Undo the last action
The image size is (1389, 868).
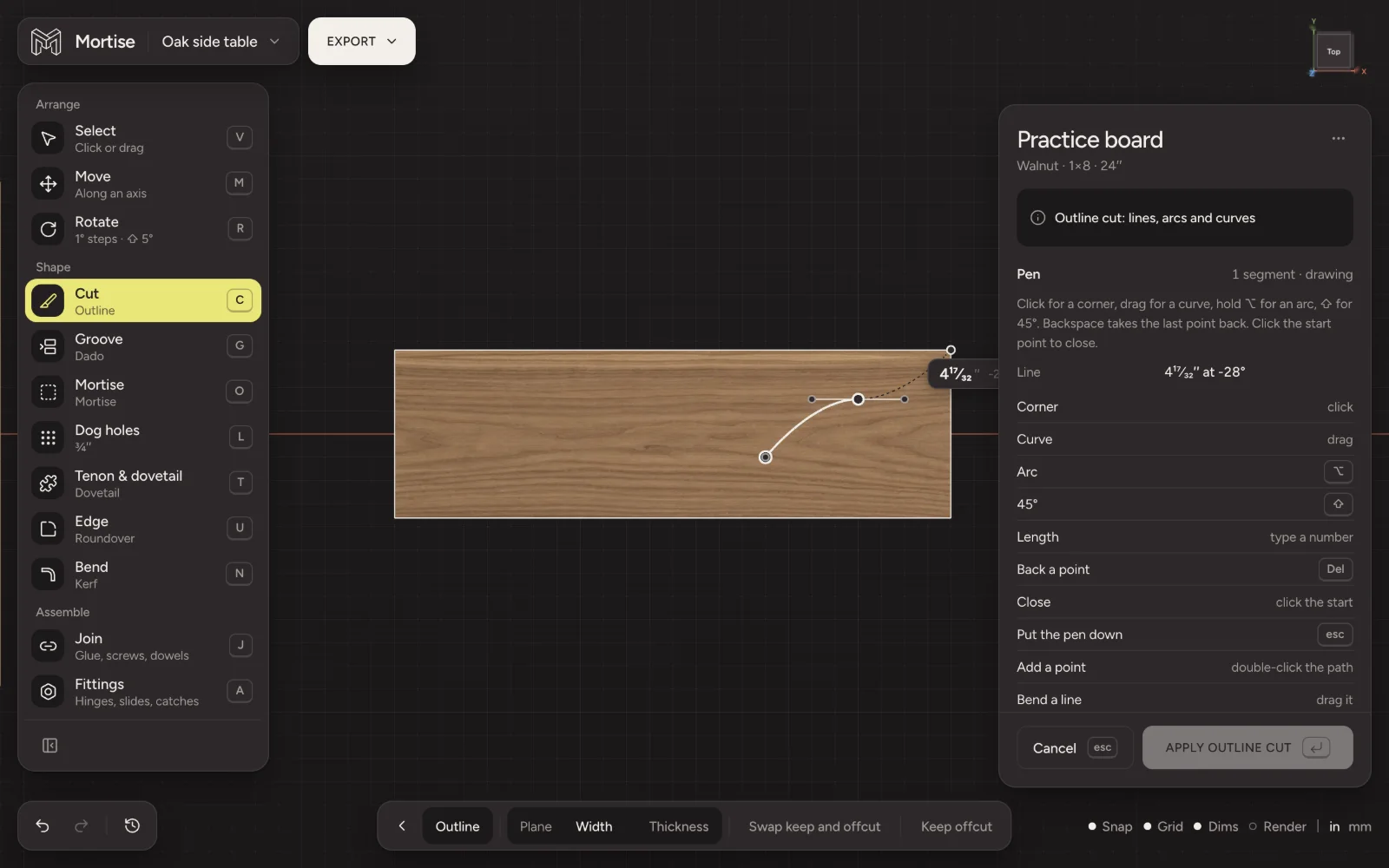pyautogui.click(x=43, y=825)
